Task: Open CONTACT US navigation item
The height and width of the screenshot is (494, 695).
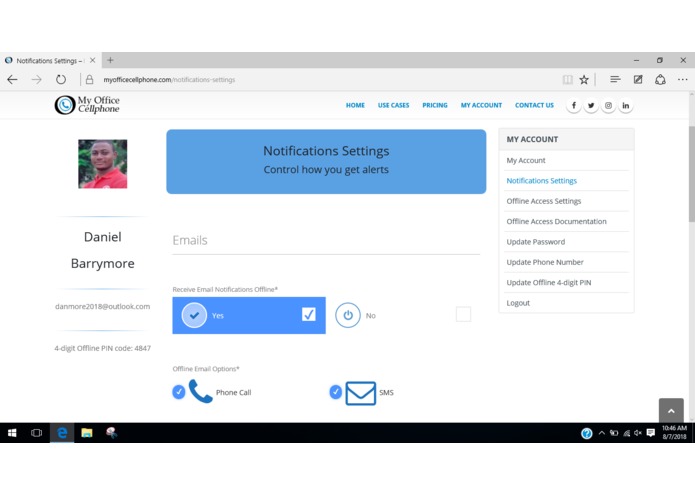Action: coord(534,105)
